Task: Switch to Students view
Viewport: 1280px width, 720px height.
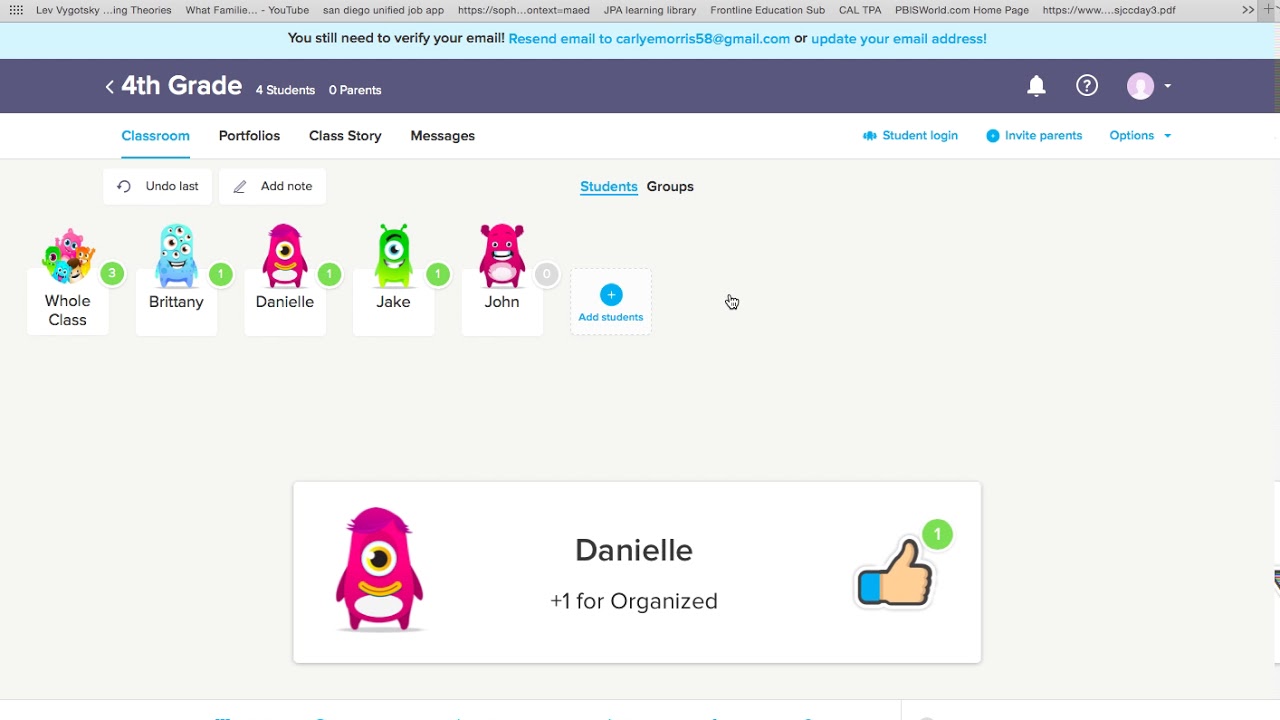Action: pyautogui.click(x=609, y=187)
